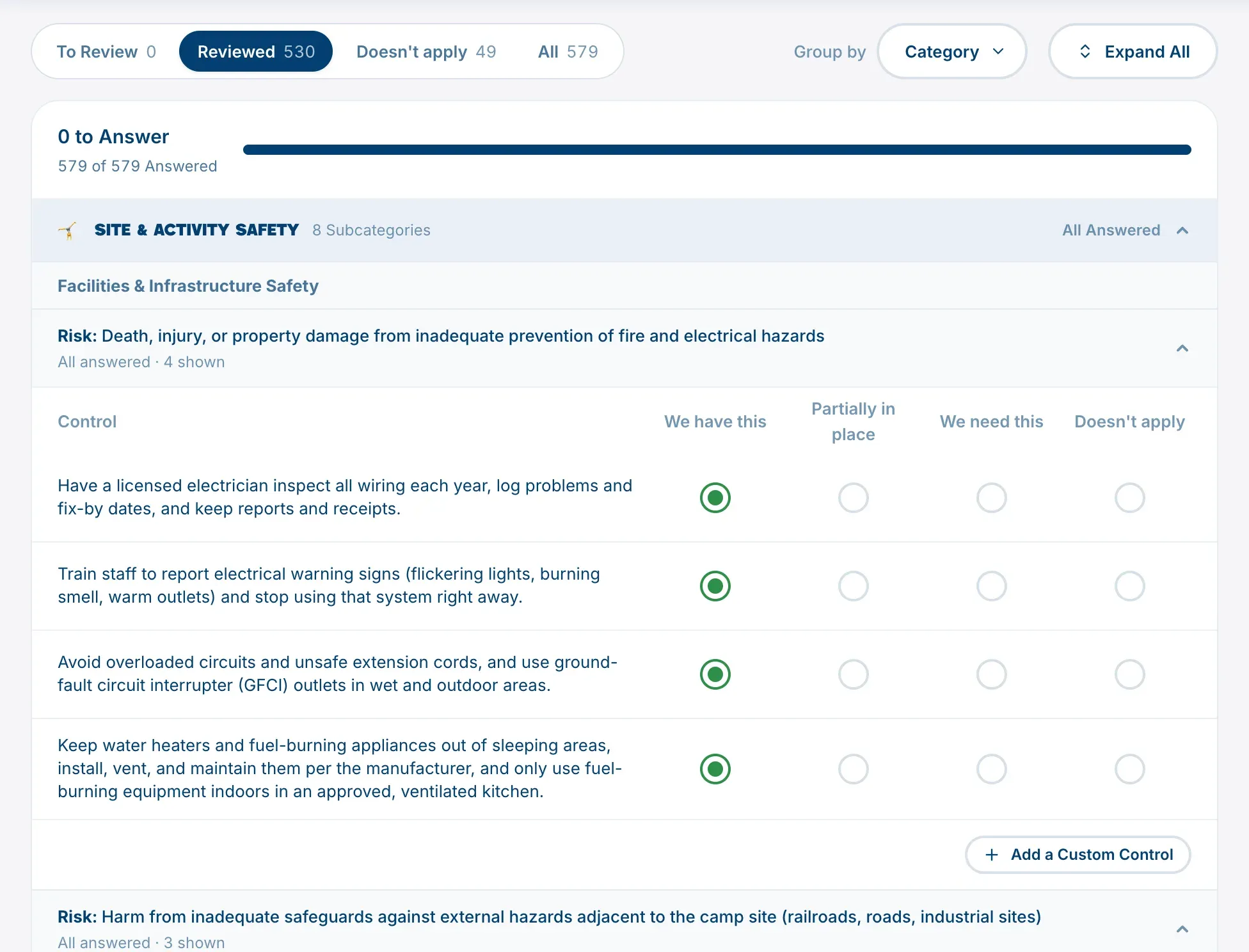The width and height of the screenshot is (1249, 952).
Task: Click the 0 to Answer heading
Action: coord(113,137)
